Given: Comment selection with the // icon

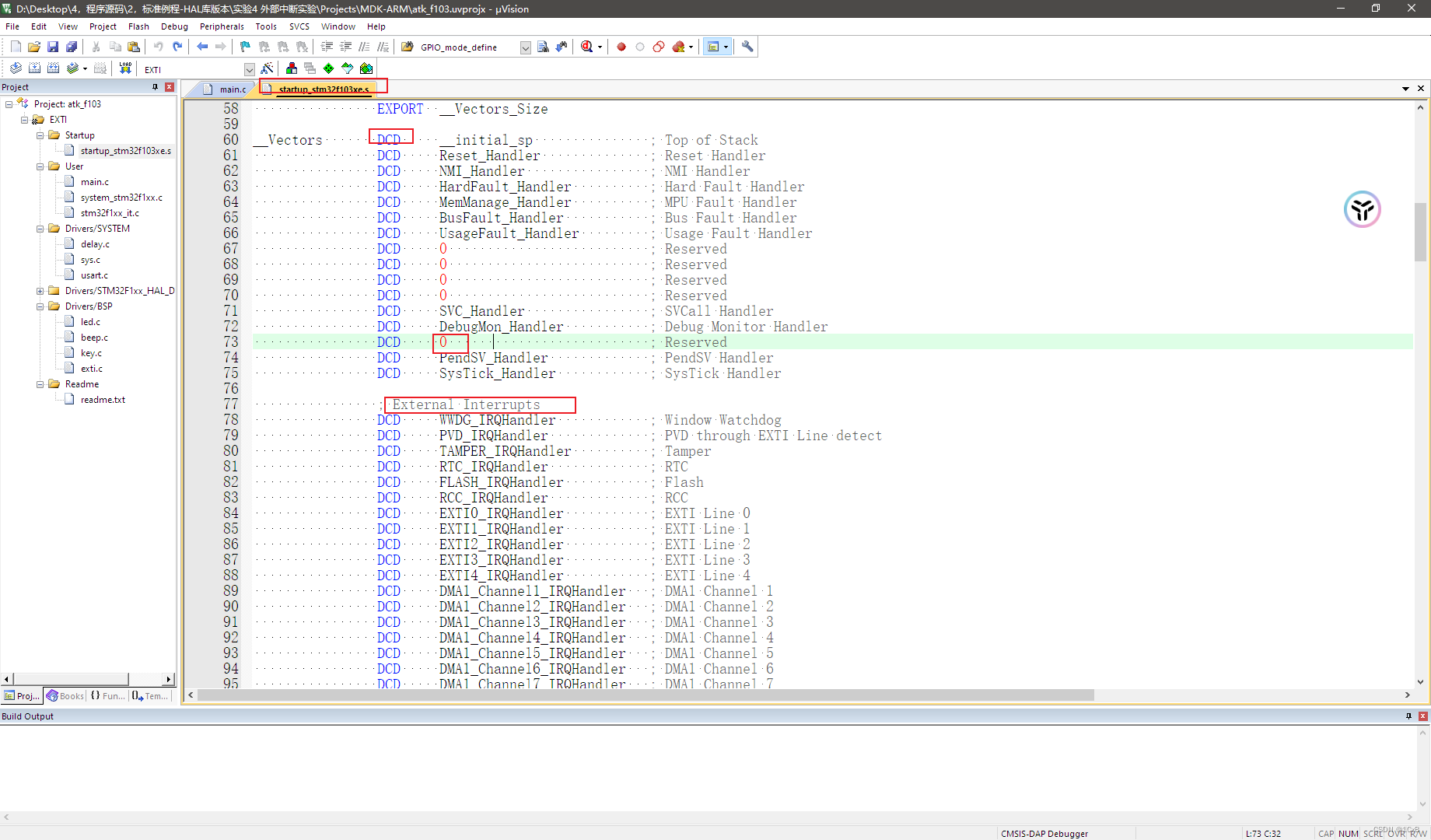Looking at the screenshot, I should (x=364, y=47).
